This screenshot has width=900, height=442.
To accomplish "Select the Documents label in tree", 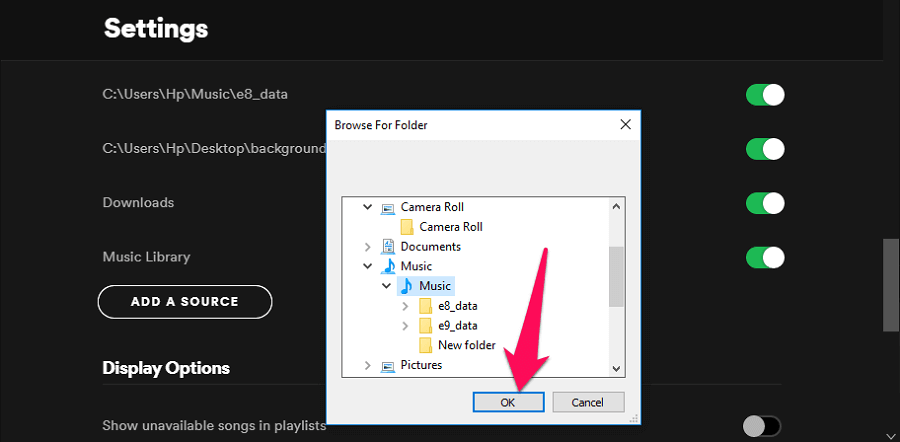I will pos(430,247).
